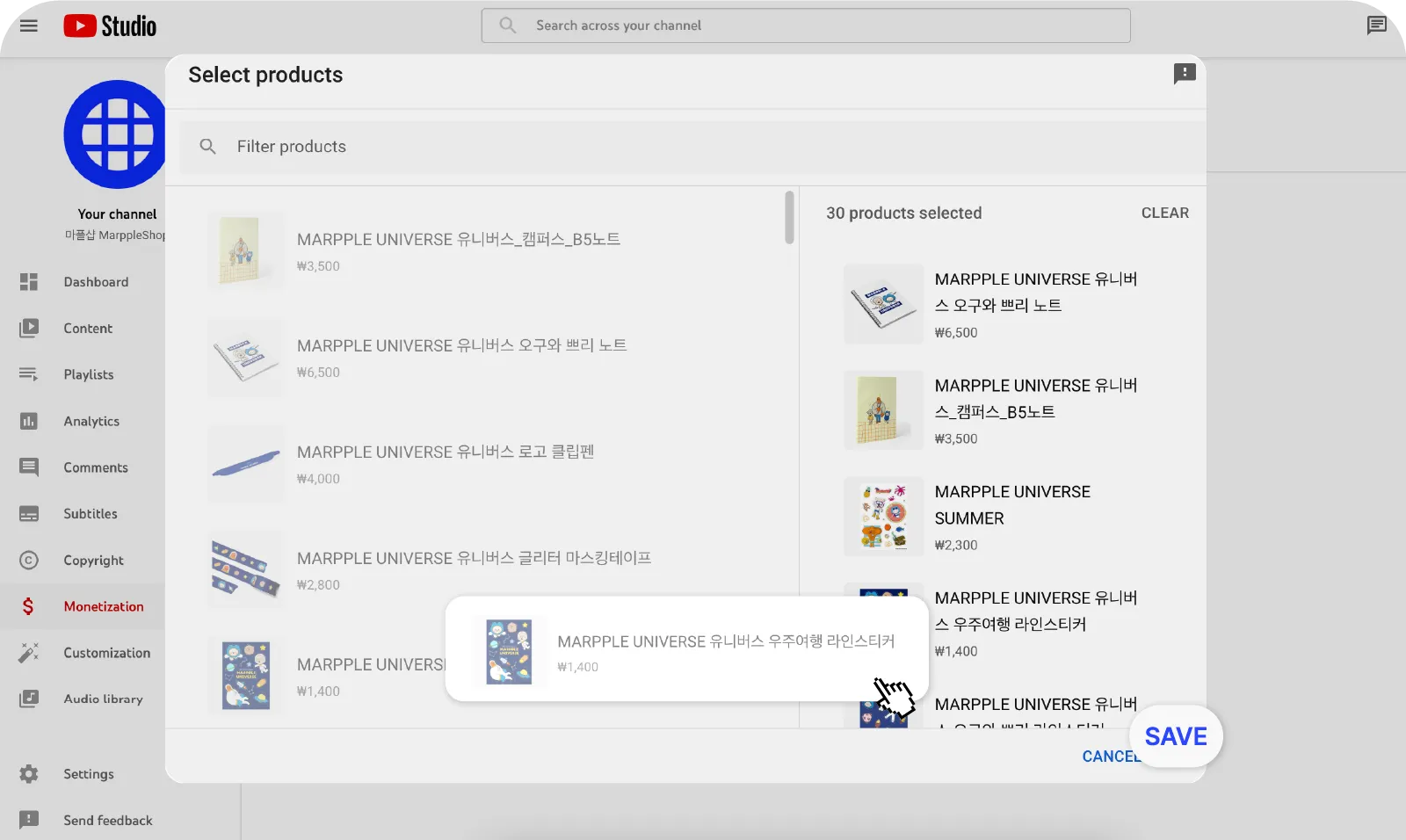Save the selected products
This screenshot has height=840, width=1406.
(x=1176, y=736)
